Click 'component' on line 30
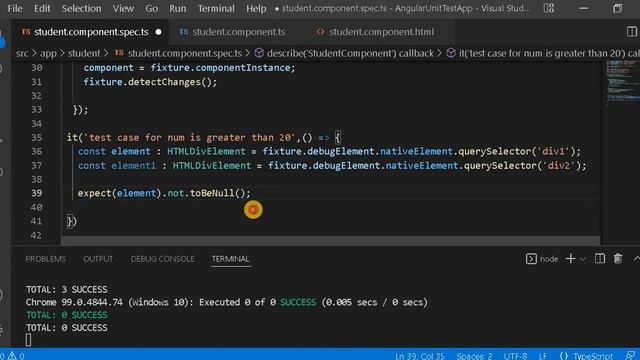Viewport: 640px width, 360px height. coord(109,68)
